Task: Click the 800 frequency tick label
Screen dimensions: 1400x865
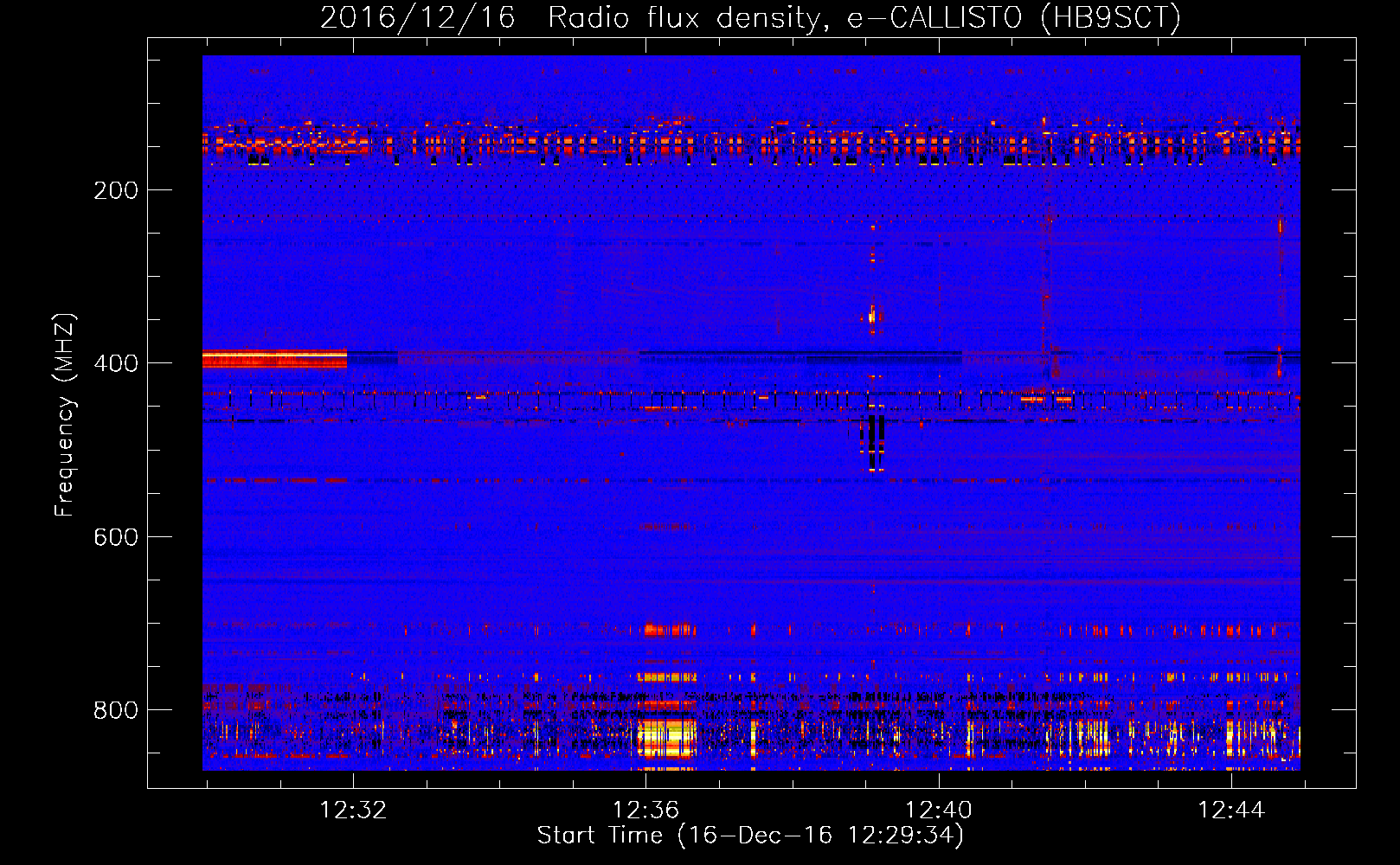Action: tap(116, 710)
